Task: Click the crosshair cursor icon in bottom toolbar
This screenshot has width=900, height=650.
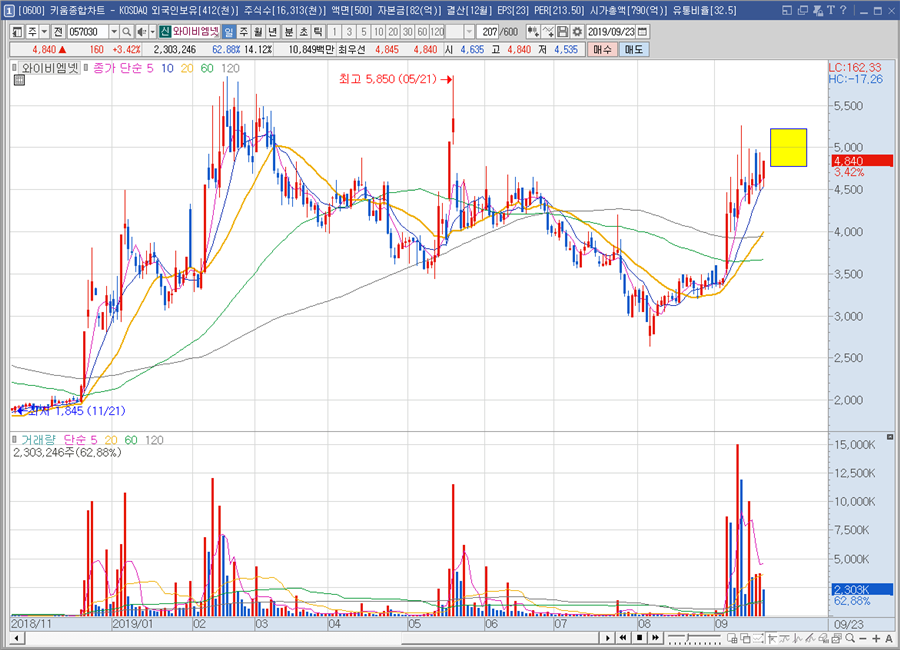Action: tap(773, 638)
